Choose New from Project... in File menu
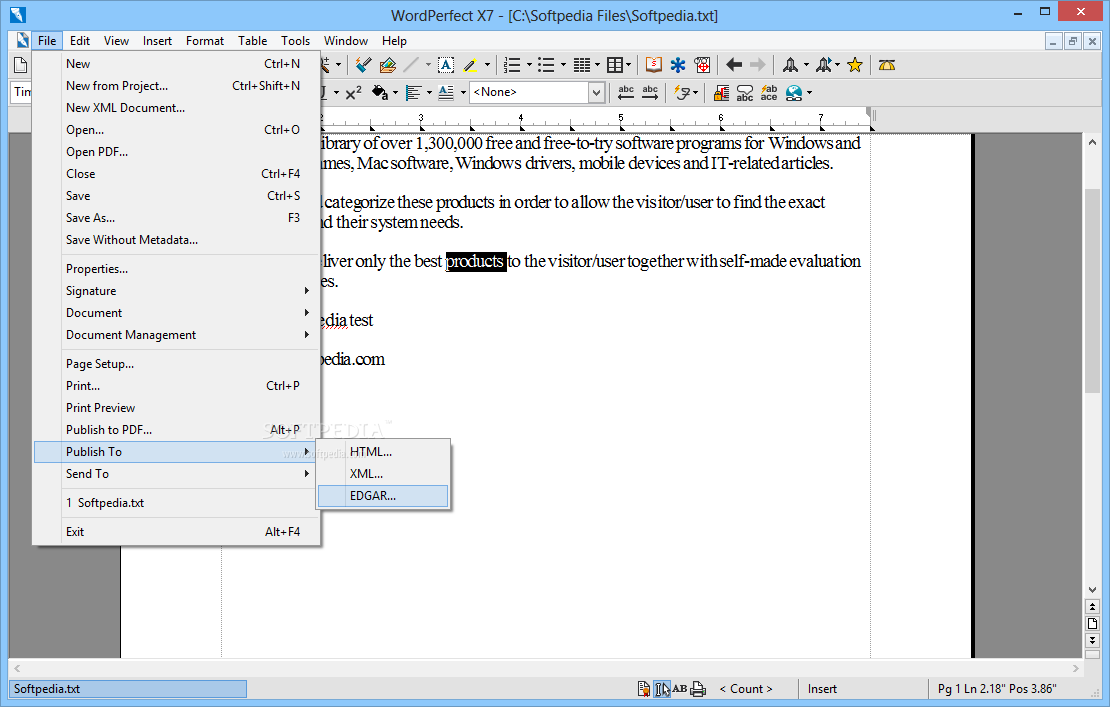This screenshot has width=1110, height=707. (177, 86)
